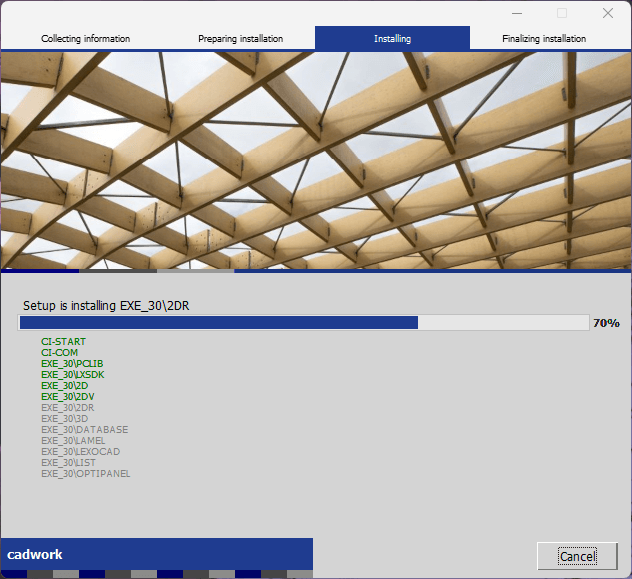Click the Cancel button
This screenshot has height=579, width=632.
point(577,556)
